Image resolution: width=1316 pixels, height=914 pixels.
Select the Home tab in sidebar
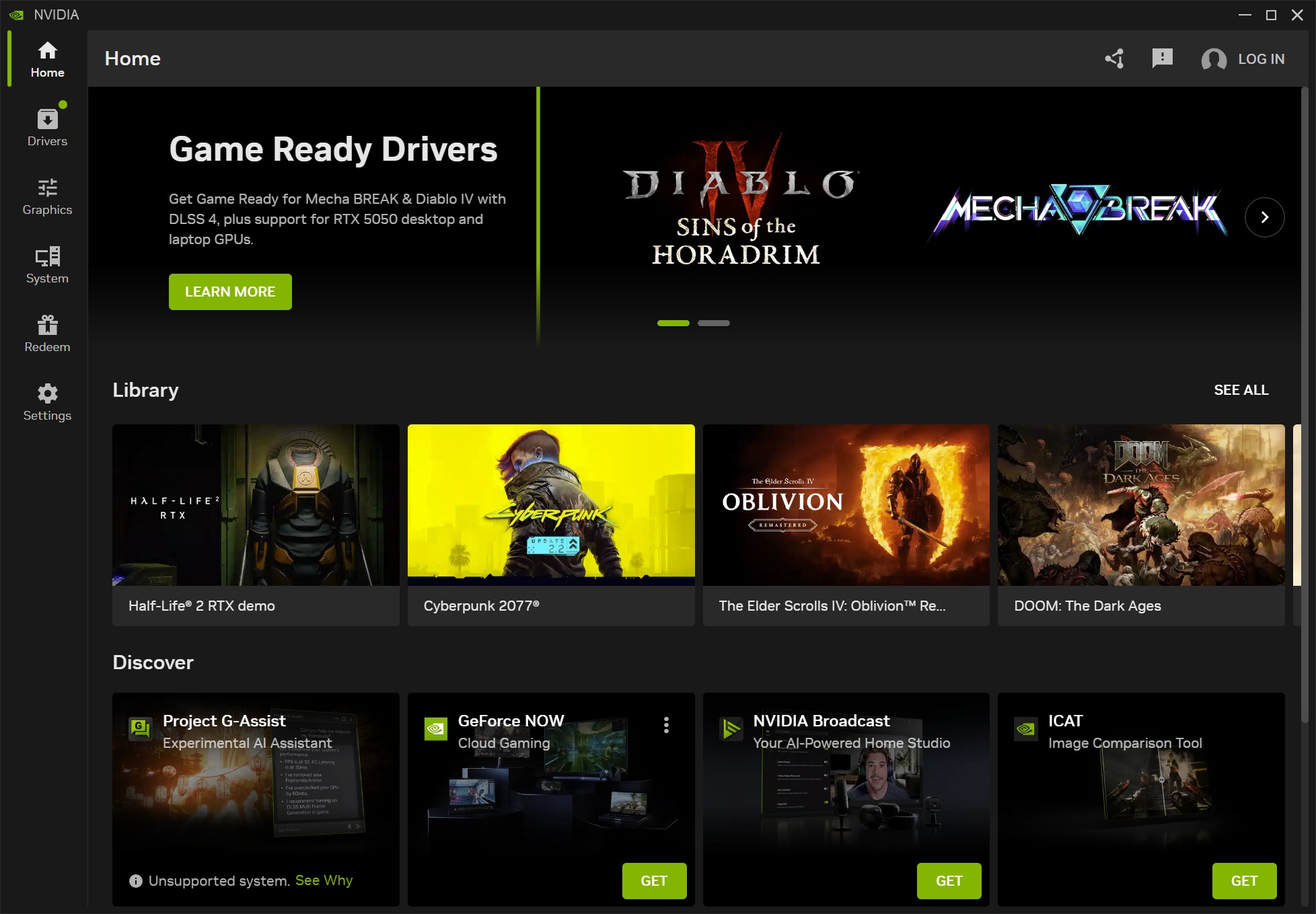(x=47, y=59)
